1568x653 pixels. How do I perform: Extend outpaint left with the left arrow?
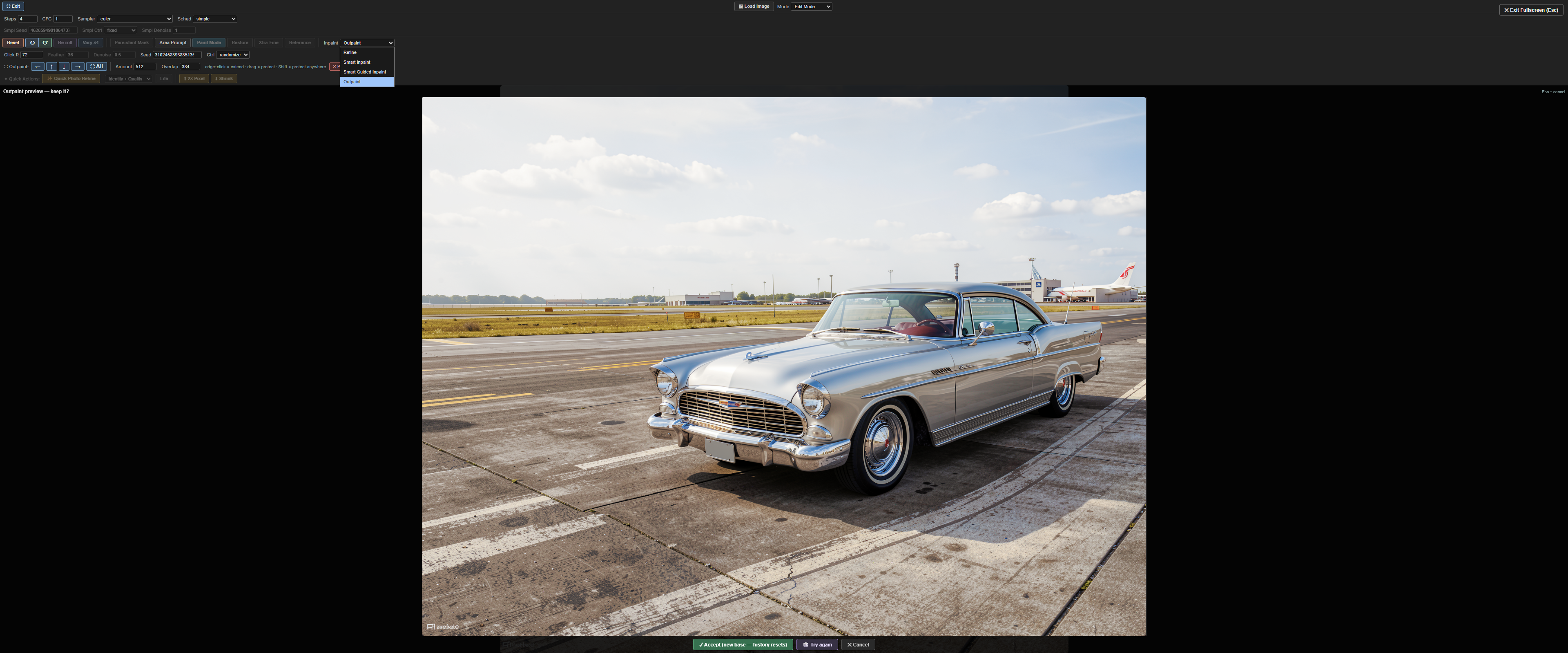(38, 66)
